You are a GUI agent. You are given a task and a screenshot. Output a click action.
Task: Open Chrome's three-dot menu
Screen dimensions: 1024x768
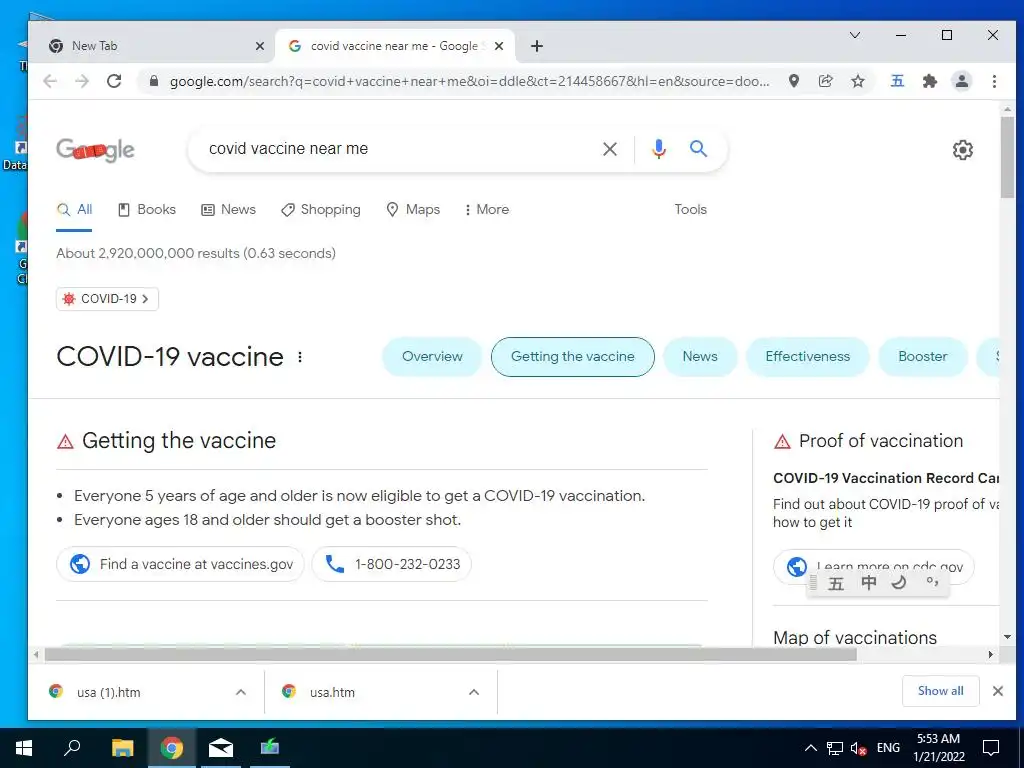pos(994,81)
